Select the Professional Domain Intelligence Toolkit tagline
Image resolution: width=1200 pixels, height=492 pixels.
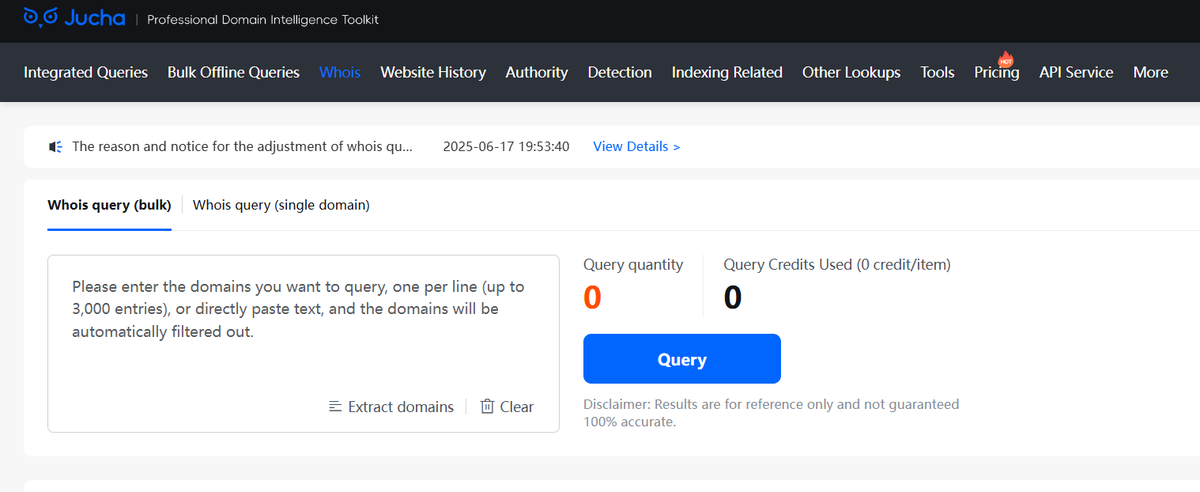(263, 20)
